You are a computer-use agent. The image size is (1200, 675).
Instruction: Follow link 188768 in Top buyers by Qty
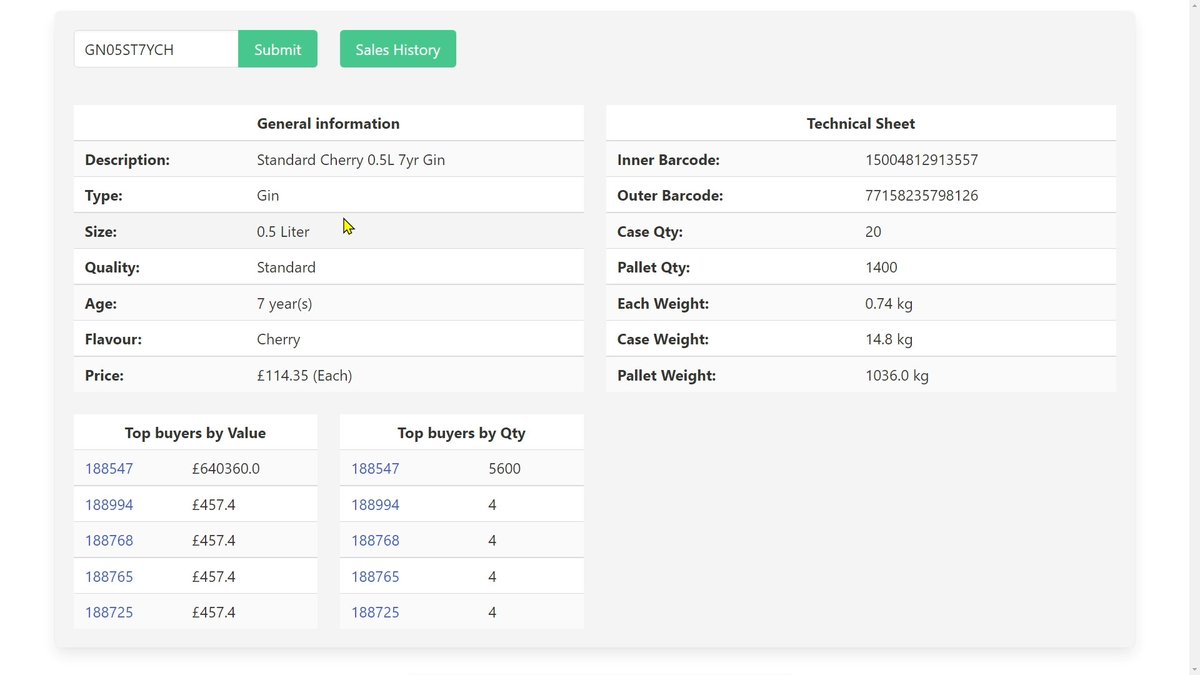(375, 540)
